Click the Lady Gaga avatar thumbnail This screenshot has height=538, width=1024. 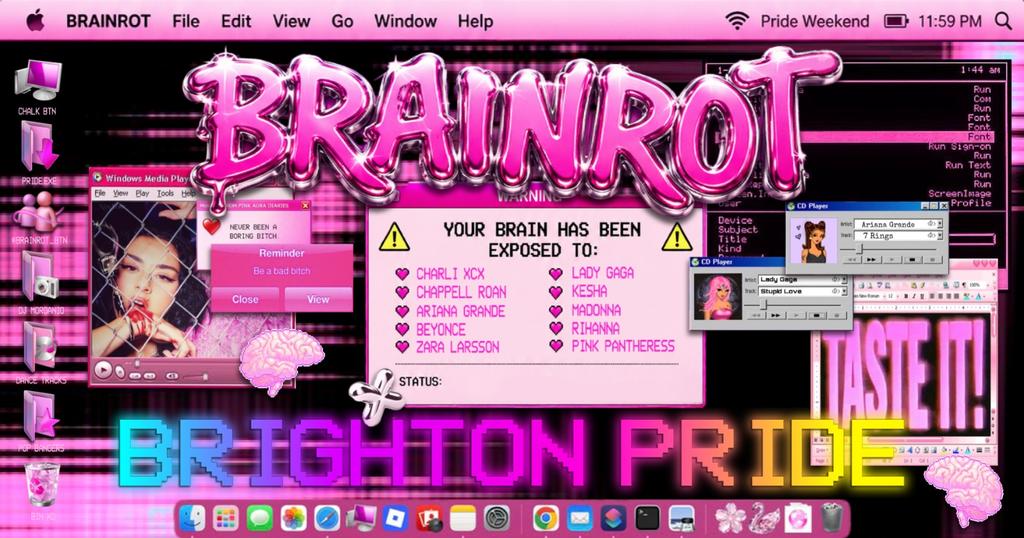[x=718, y=296]
